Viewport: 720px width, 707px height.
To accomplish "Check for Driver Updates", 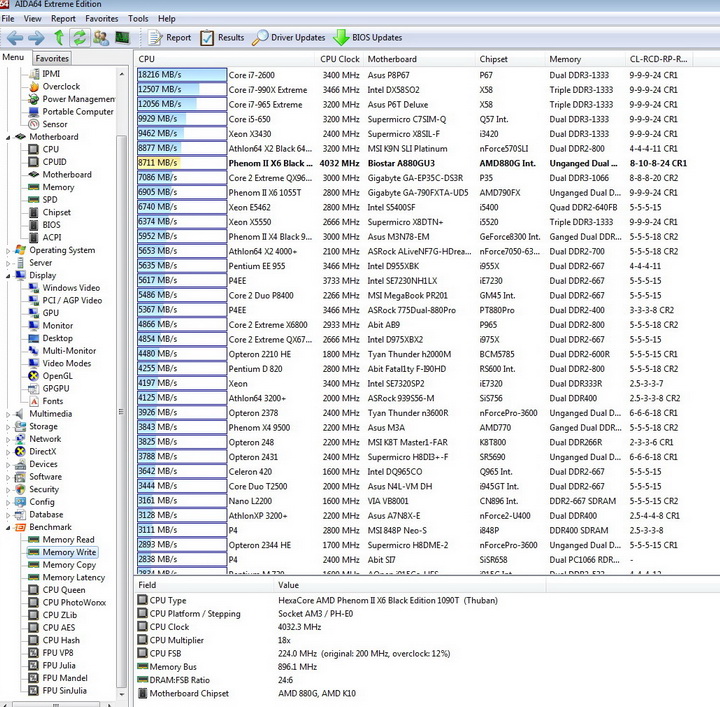I will [288, 38].
